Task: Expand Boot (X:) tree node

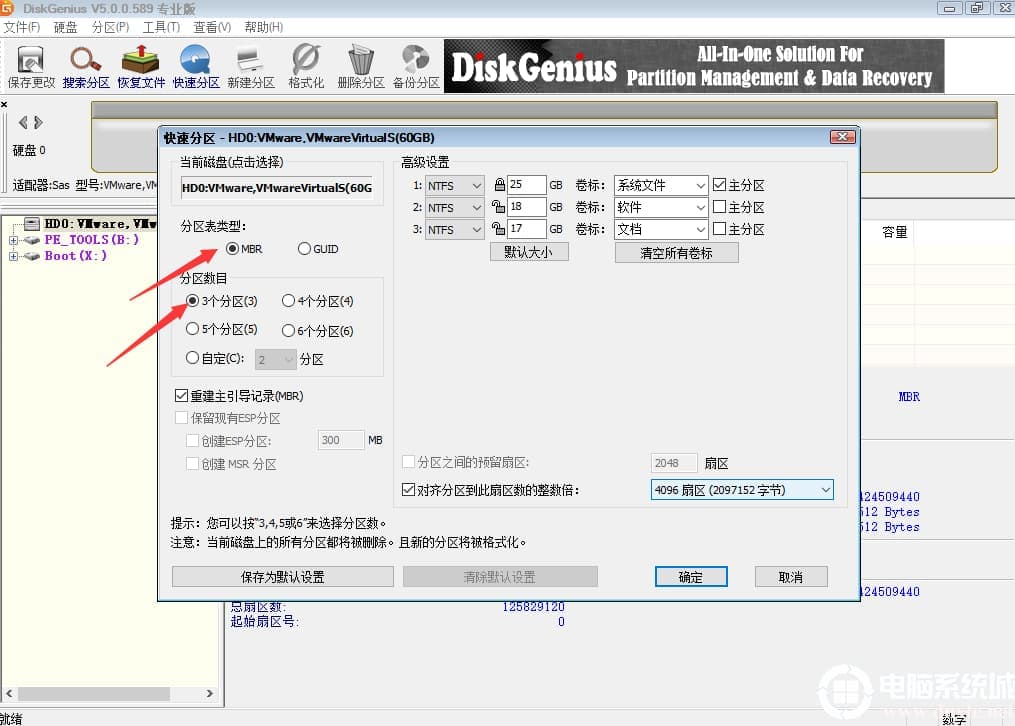Action: [x=13, y=256]
